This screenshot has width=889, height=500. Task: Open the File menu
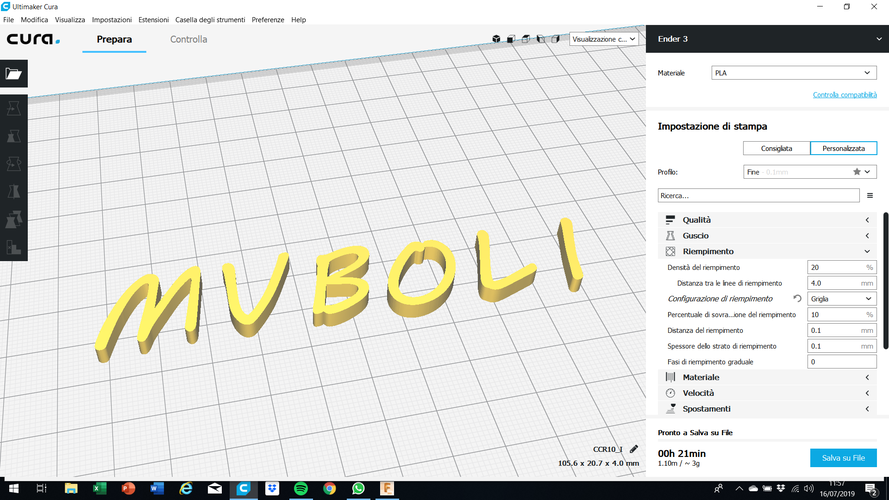point(9,20)
